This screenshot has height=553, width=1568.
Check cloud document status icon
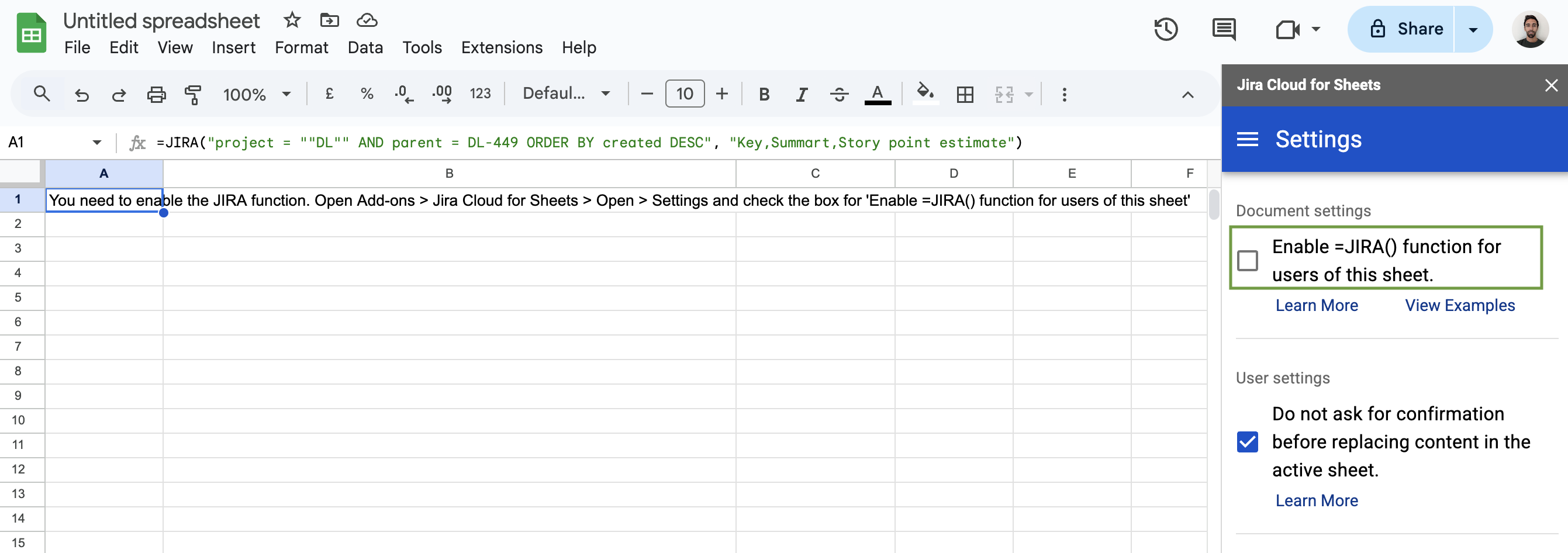pos(367,20)
